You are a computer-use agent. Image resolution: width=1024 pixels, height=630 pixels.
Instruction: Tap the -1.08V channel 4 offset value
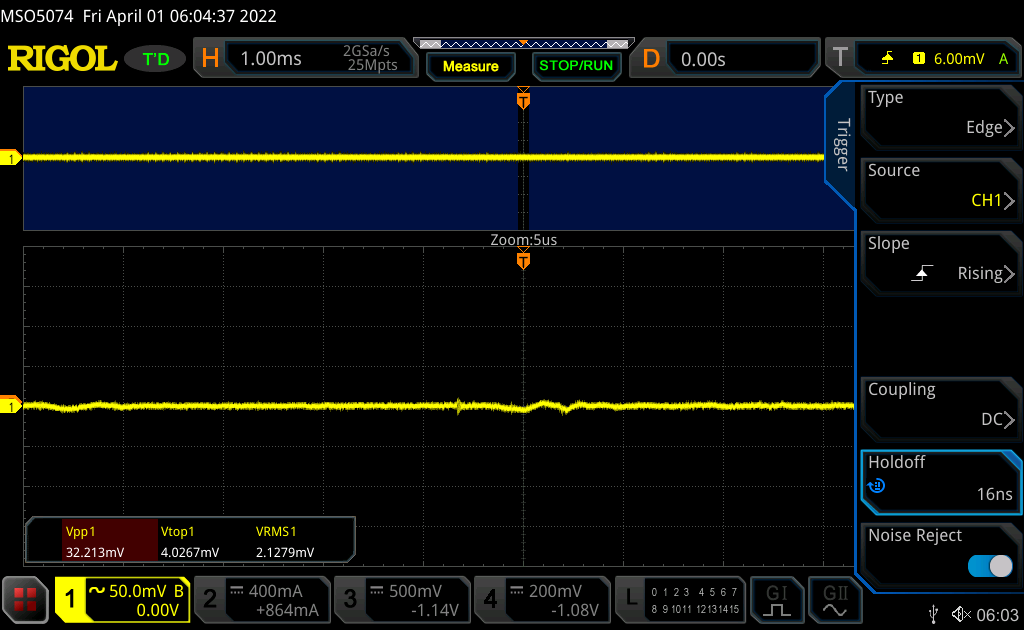pyautogui.click(x=575, y=610)
